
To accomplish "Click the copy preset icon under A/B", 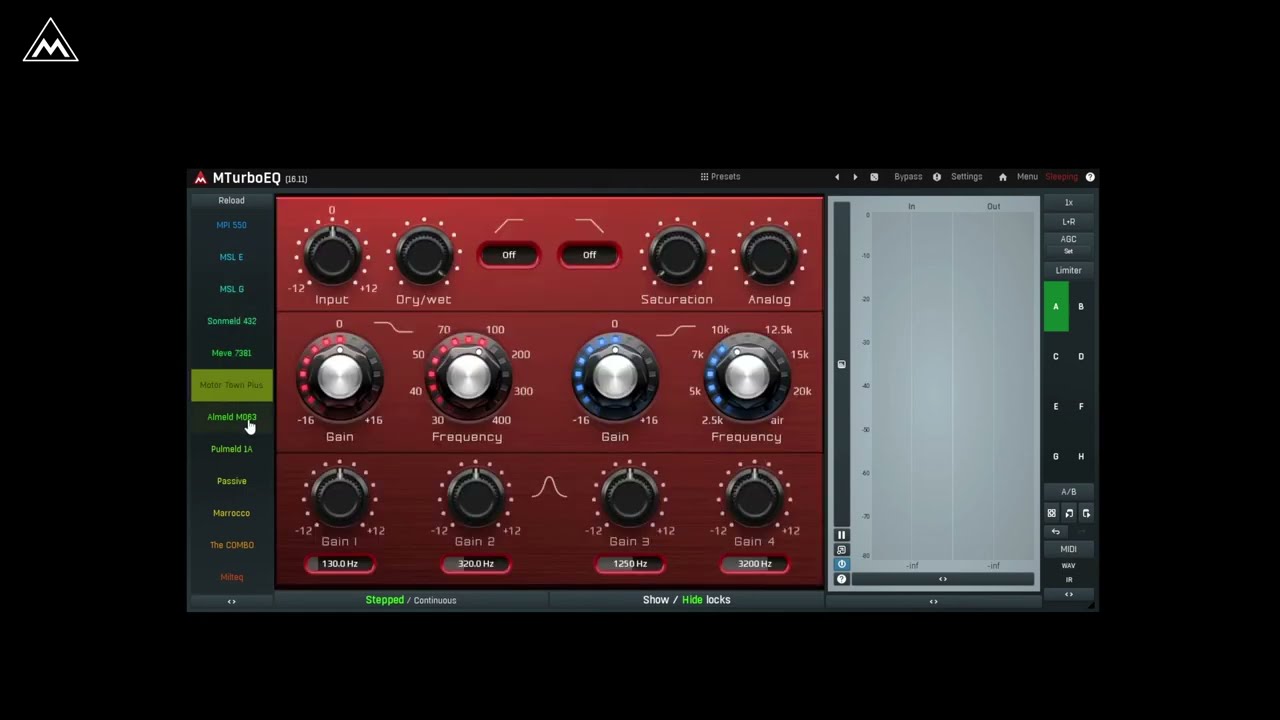I will tap(1069, 513).
